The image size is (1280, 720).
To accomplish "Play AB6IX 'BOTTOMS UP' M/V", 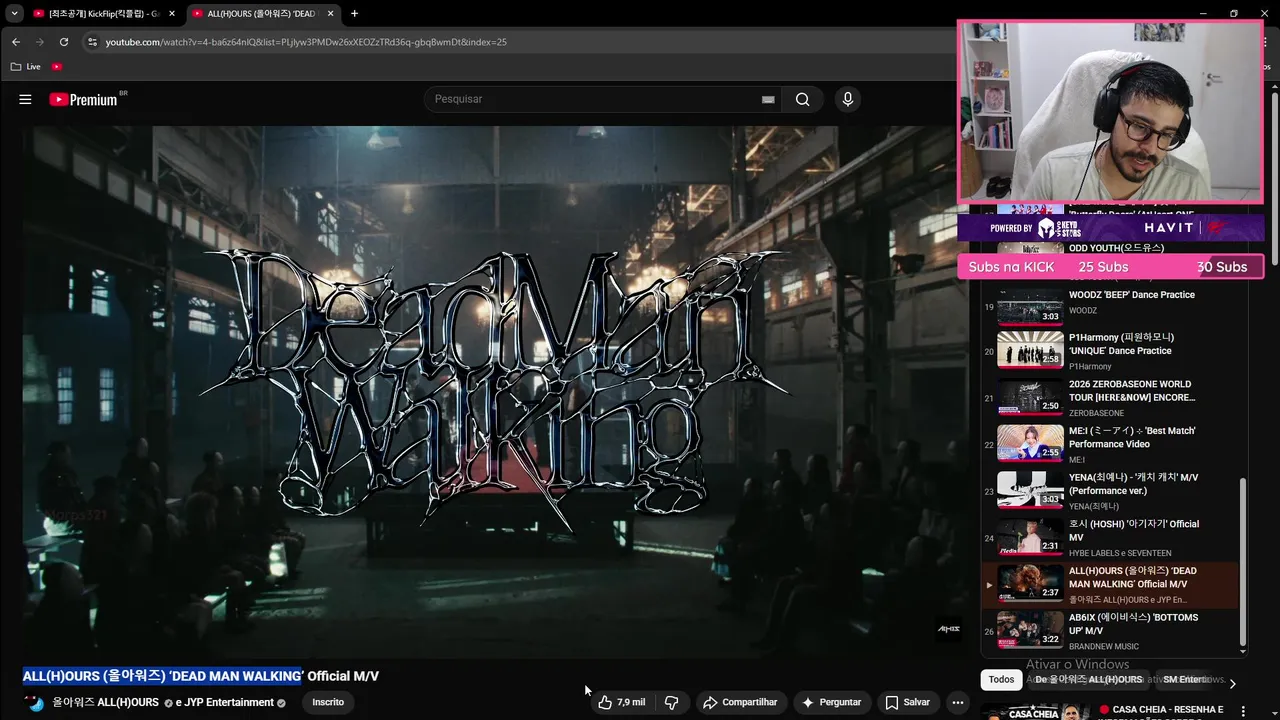I will [x=1110, y=631].
